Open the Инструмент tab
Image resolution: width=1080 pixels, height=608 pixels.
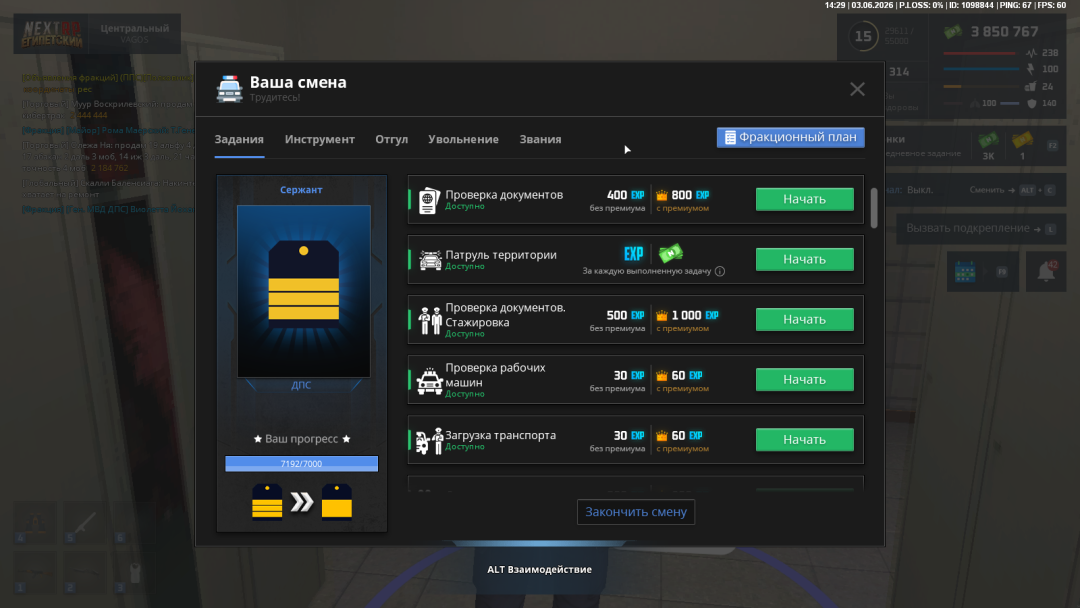click(x=320, y=139)
